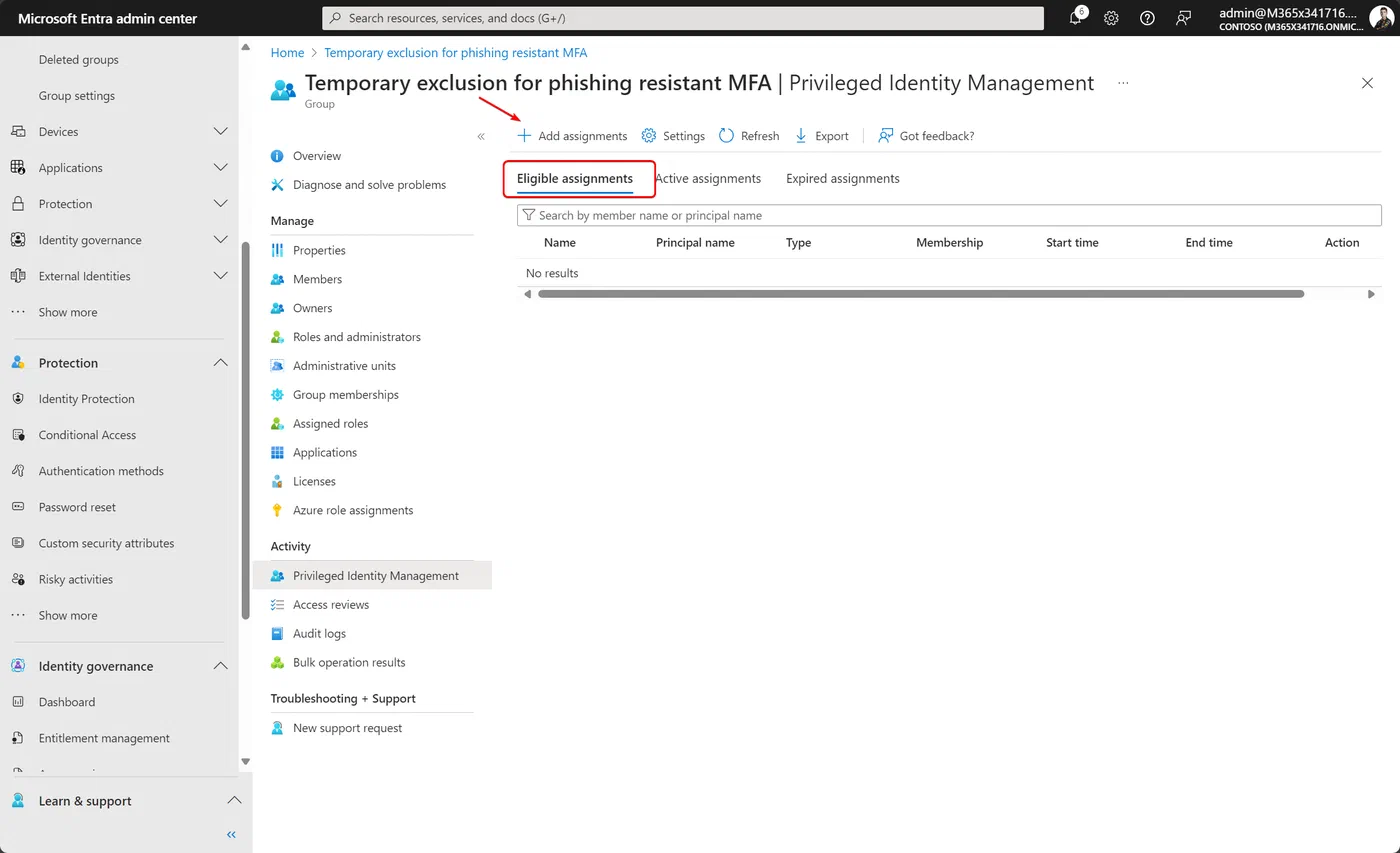This screenshot has height=853, width=1400.
Task: Open the feedback icon in top bar
Action: click(x=1184, y=18)
